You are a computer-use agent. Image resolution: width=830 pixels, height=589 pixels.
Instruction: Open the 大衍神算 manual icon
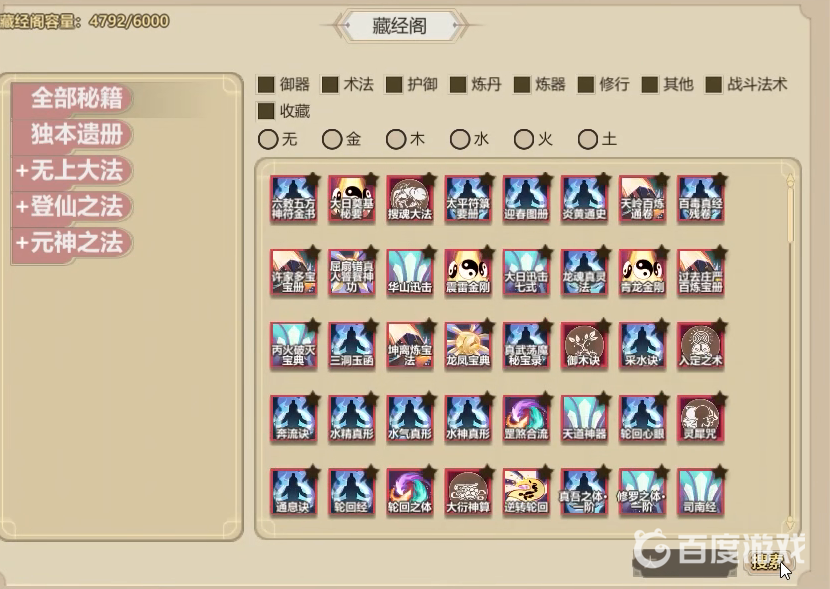[x=468, y=492]
